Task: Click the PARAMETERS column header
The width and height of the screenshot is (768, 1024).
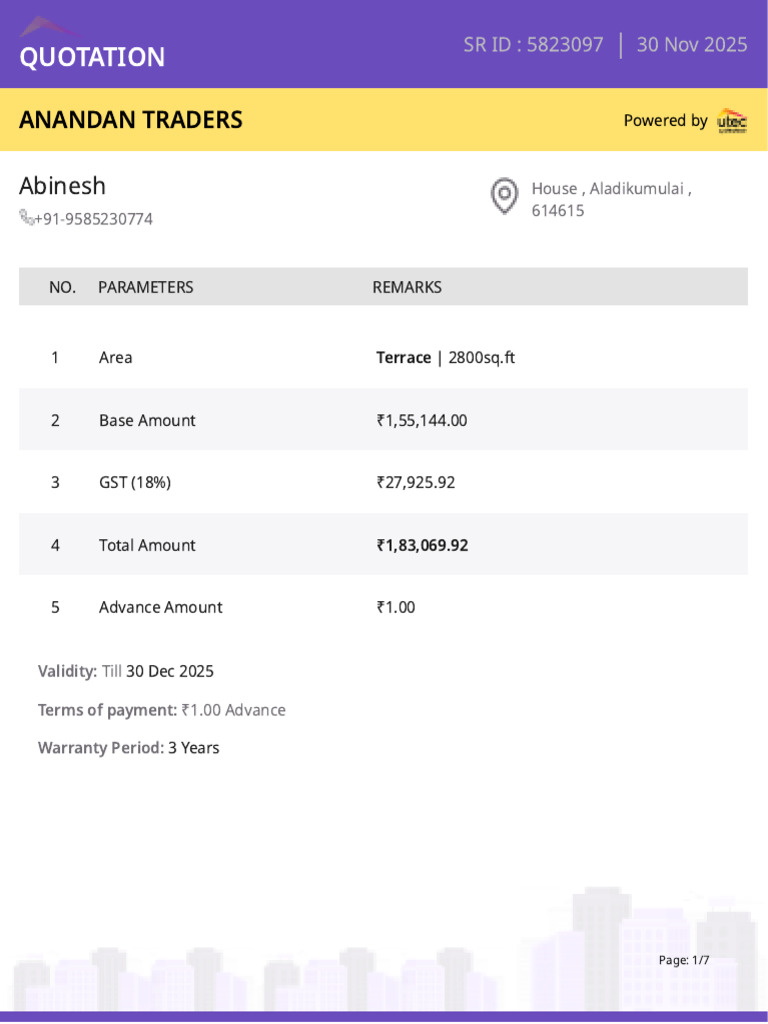Action: tap(146, 287)
